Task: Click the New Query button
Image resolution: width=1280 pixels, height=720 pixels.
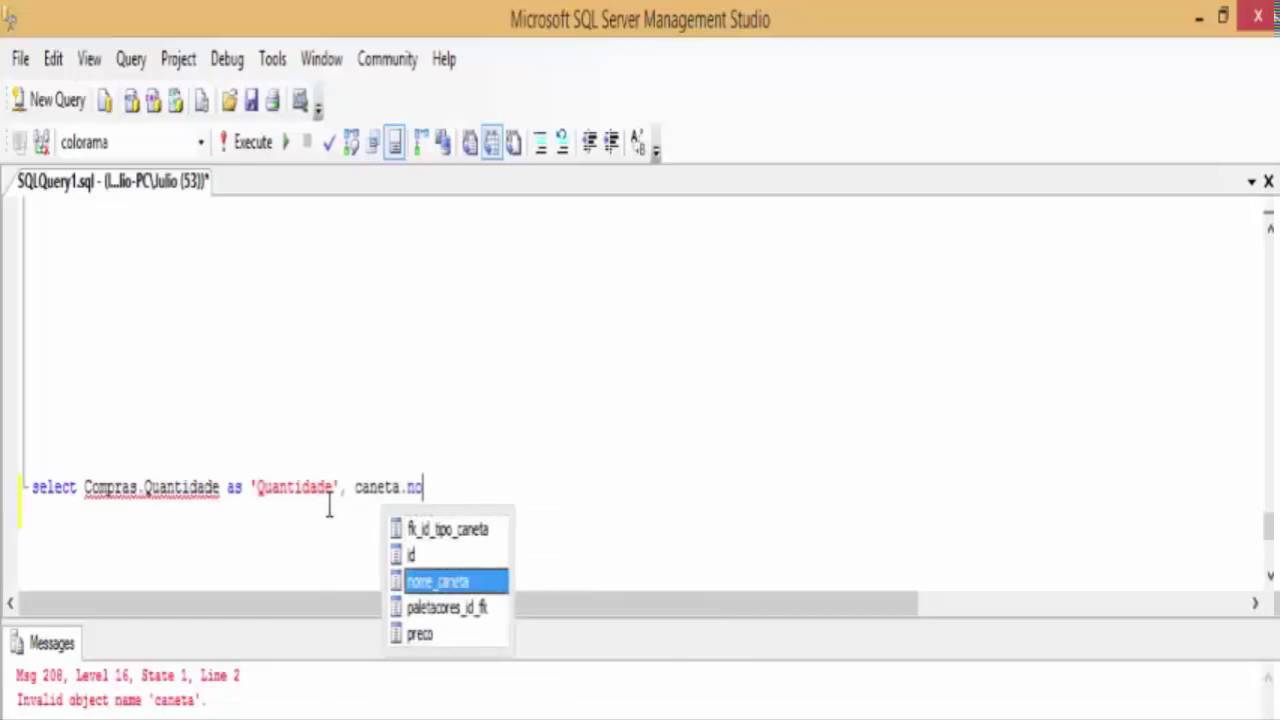Action: tap(48, 100)
